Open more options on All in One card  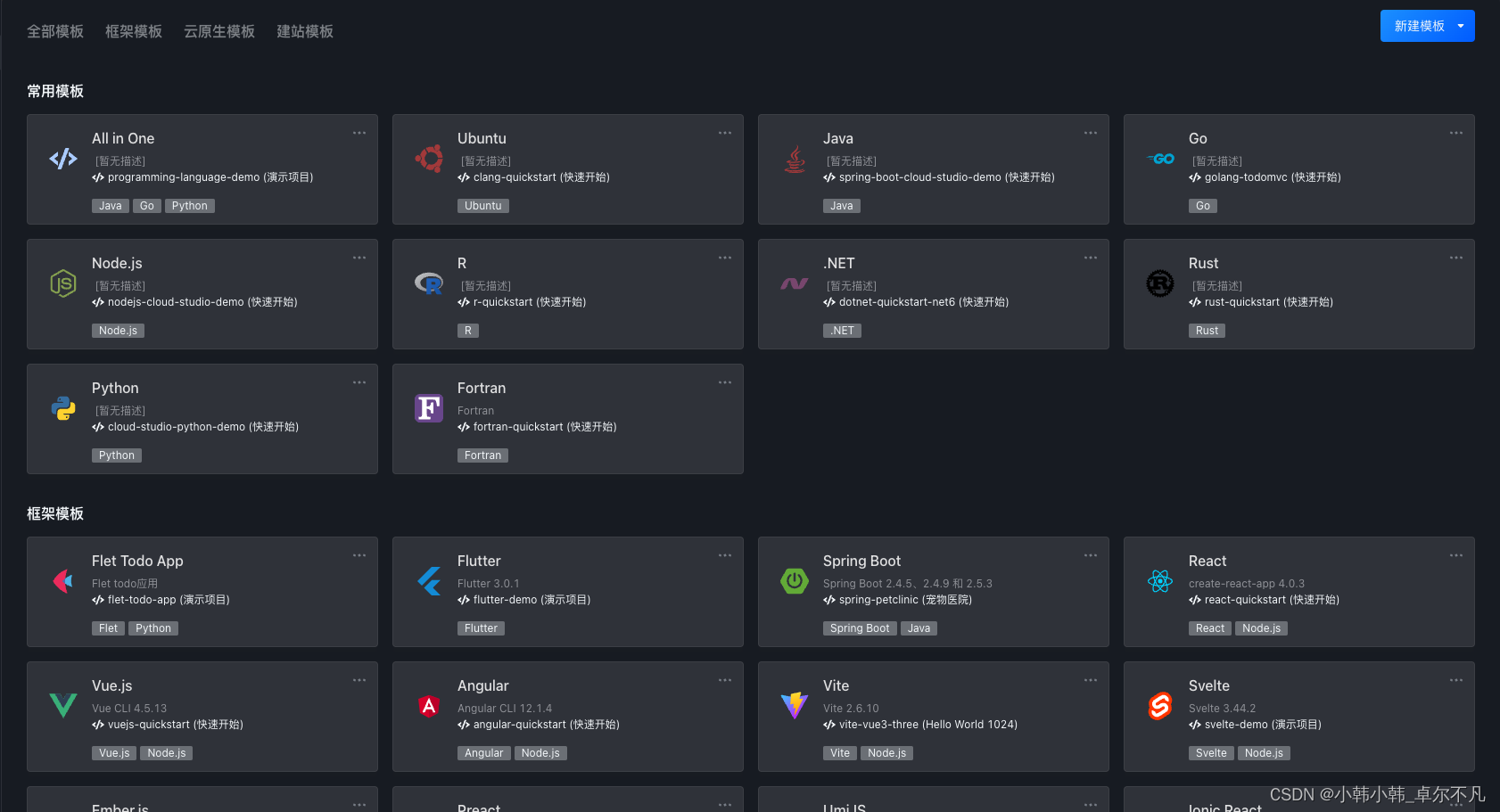coord(359,133)
